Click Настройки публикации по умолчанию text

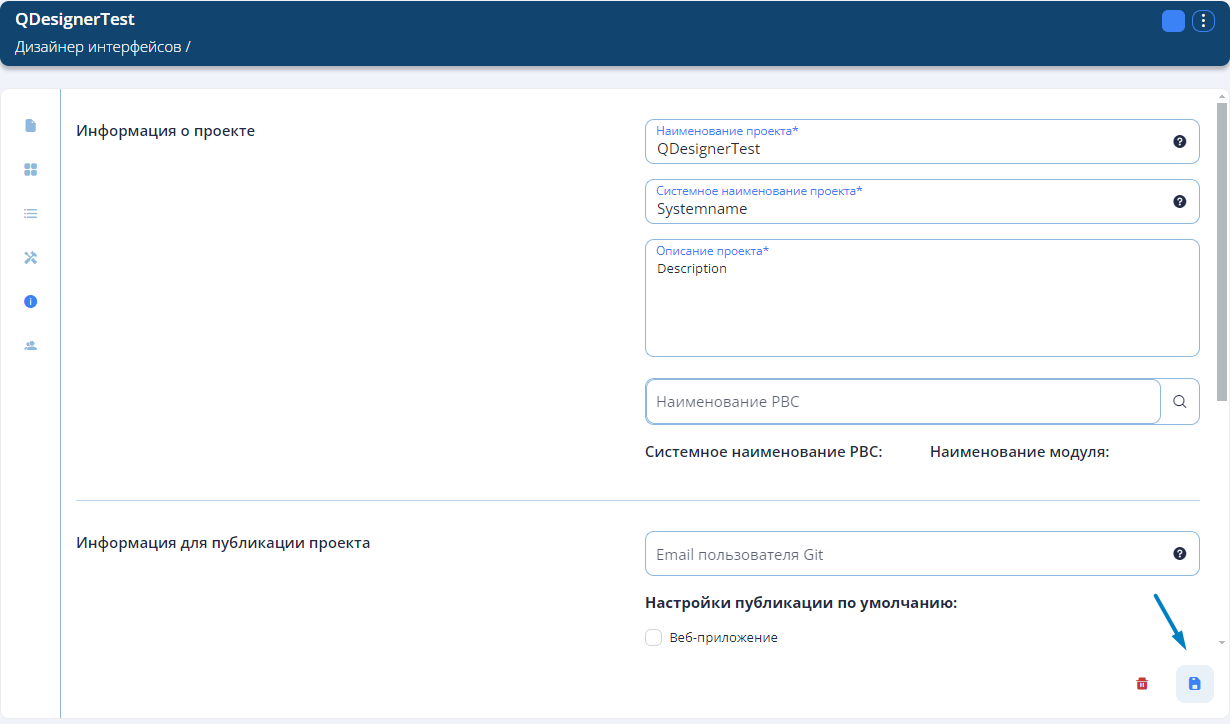coord(802,603)
